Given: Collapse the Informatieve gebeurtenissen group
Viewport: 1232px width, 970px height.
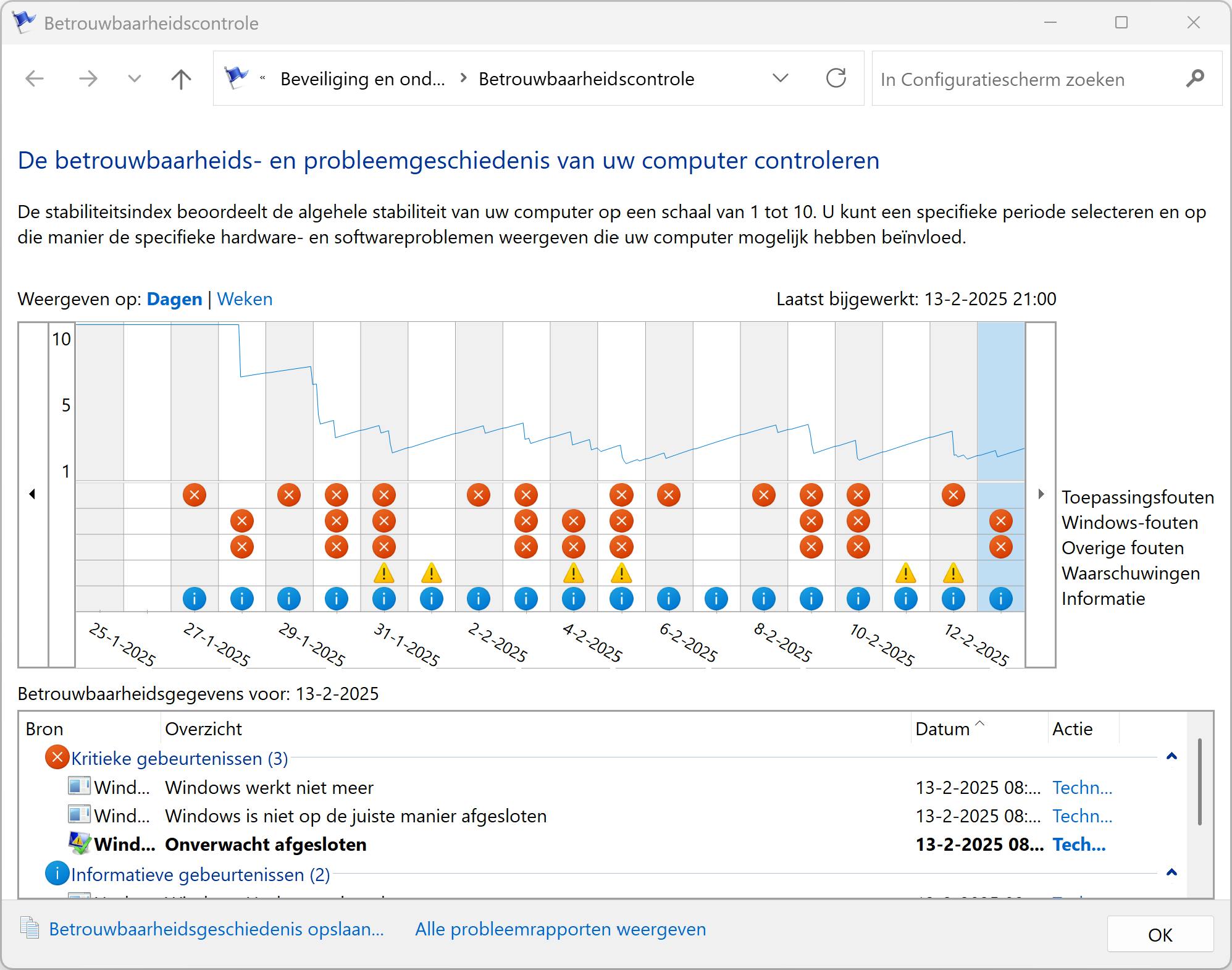Looking at the screenshot, I should [1171, 873].
